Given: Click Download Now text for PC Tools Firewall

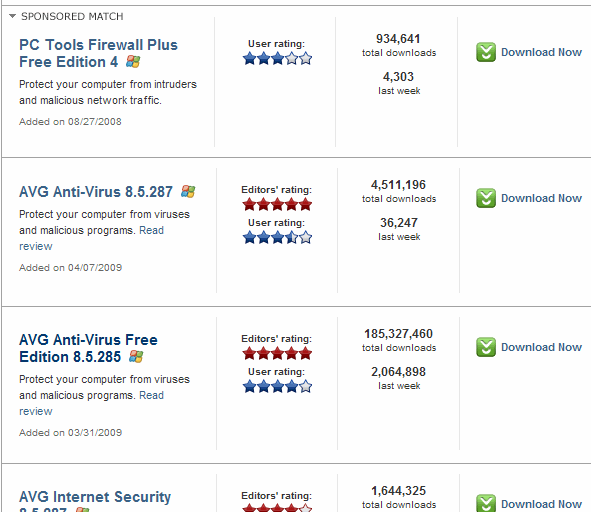Looking at the screenshot, I should tap(541, 52).
